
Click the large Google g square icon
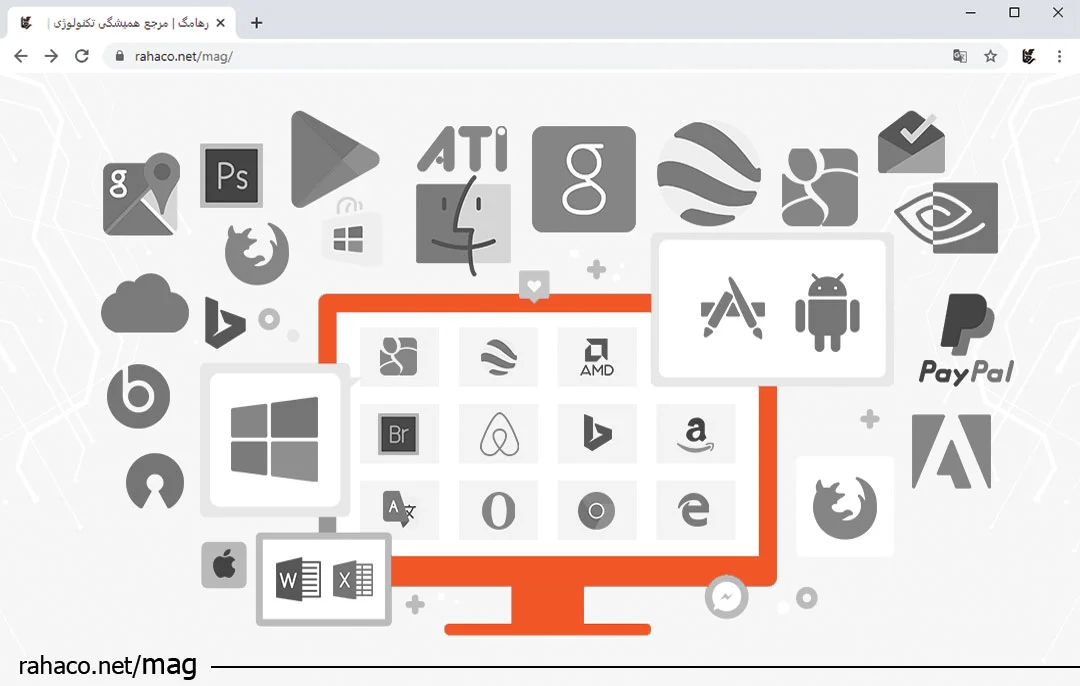tap(584, 178)
